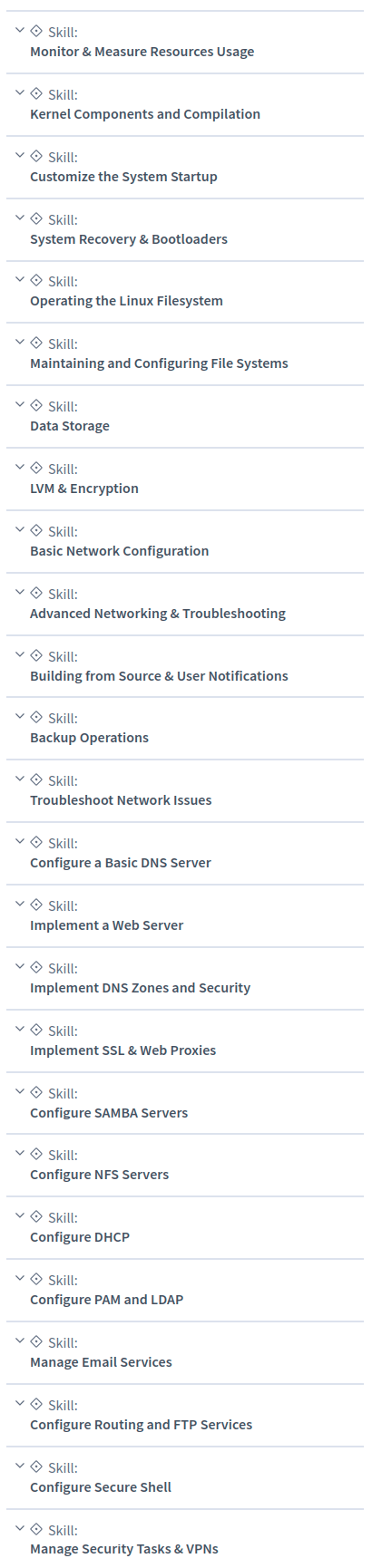The image size is (372, 1568).
Task: Select the Data Storage title
Action: pyautogui.click(x=70, y=426)
